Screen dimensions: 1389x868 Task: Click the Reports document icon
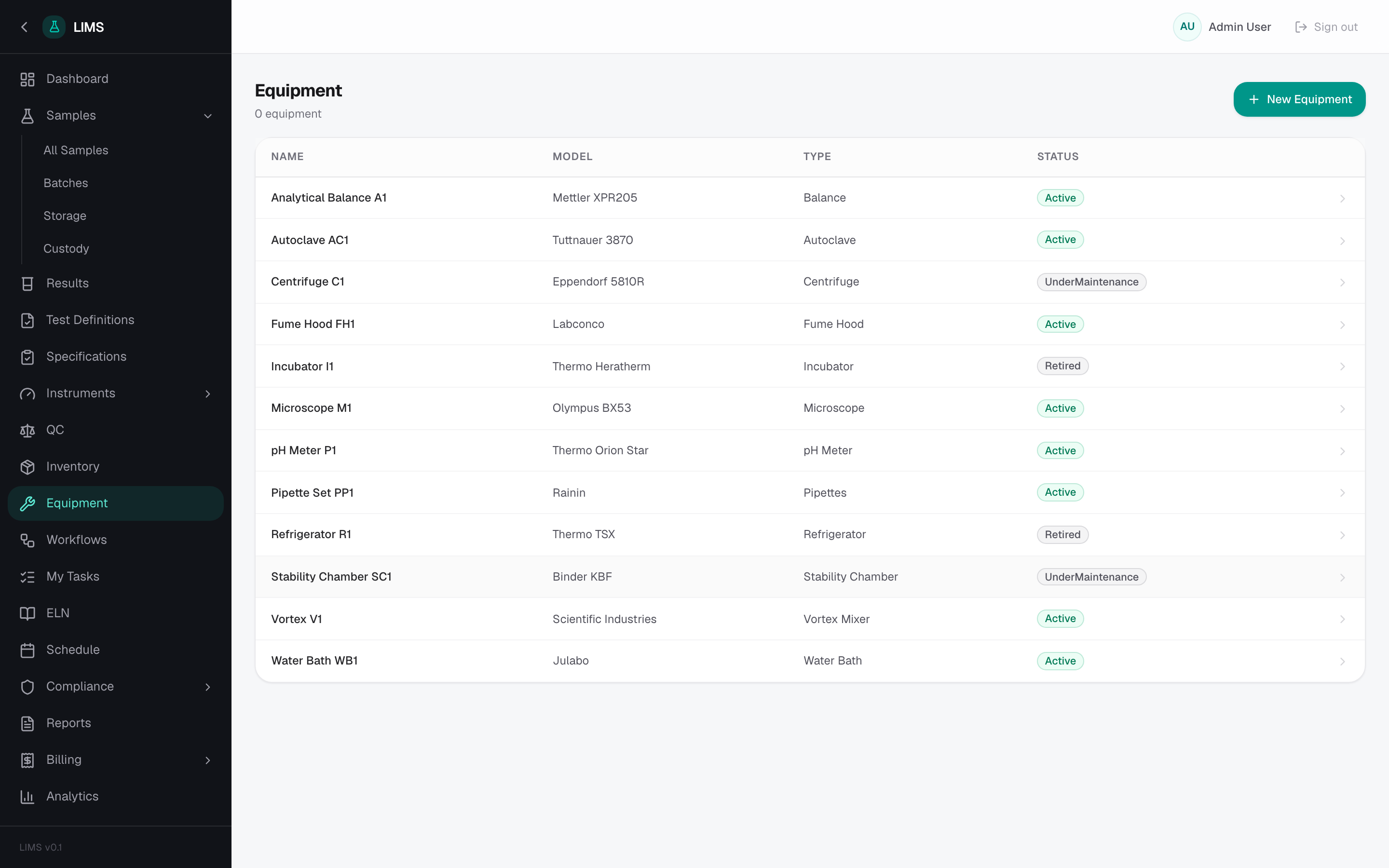(27, 723)
